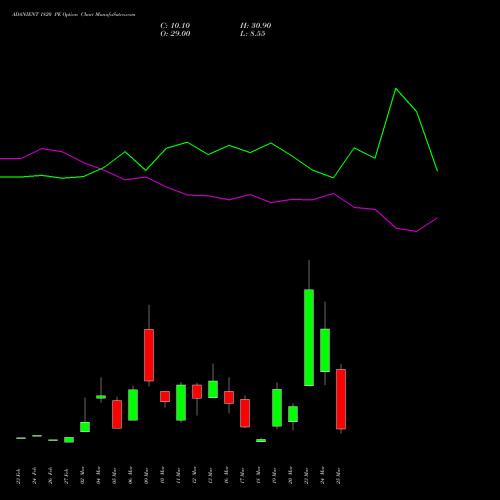The width and height of the screenshot is (500, 500).
Task: Click the magenta indicator line's lowest point
Action: (416, 231)
